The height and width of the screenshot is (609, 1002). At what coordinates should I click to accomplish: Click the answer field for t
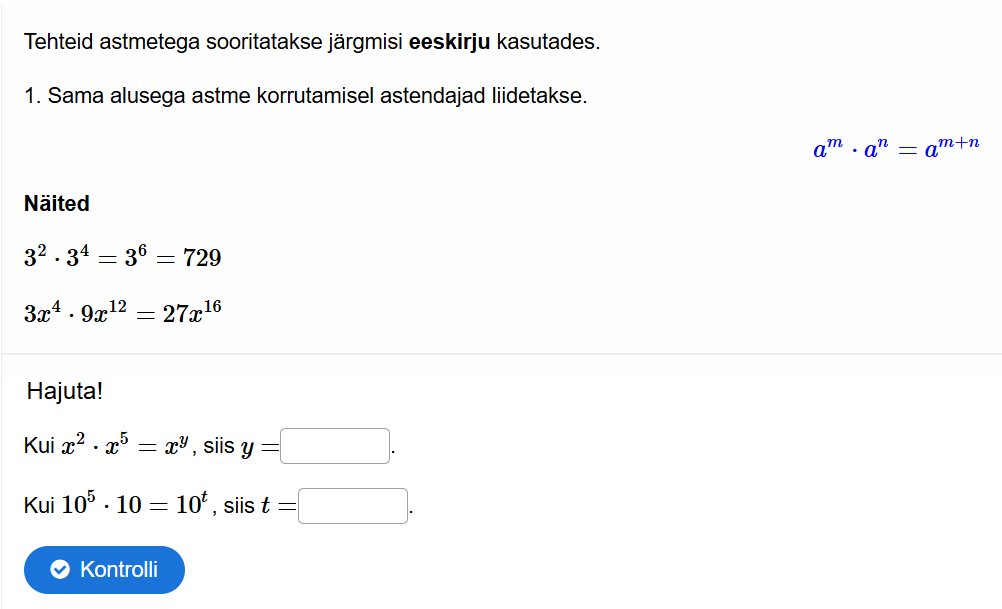(x=353, y=506)
